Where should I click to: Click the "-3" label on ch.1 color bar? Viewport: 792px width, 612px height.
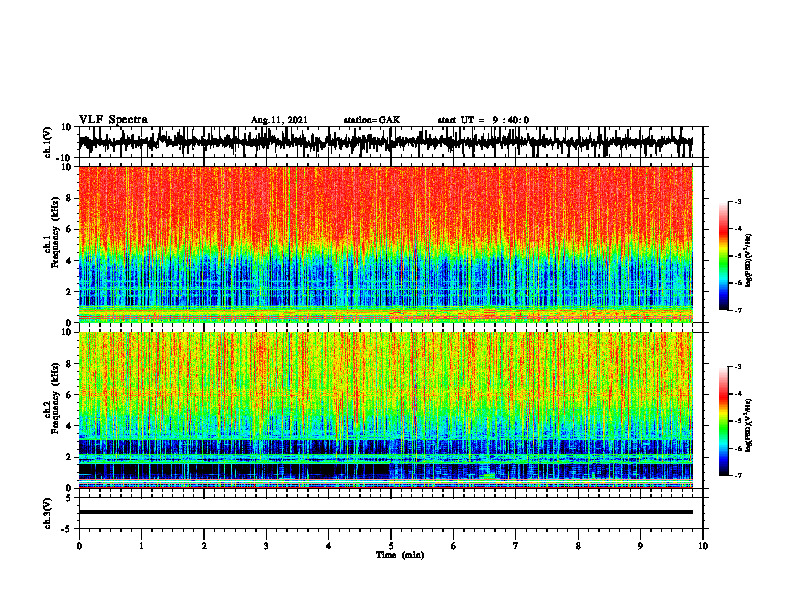[738, 201]
